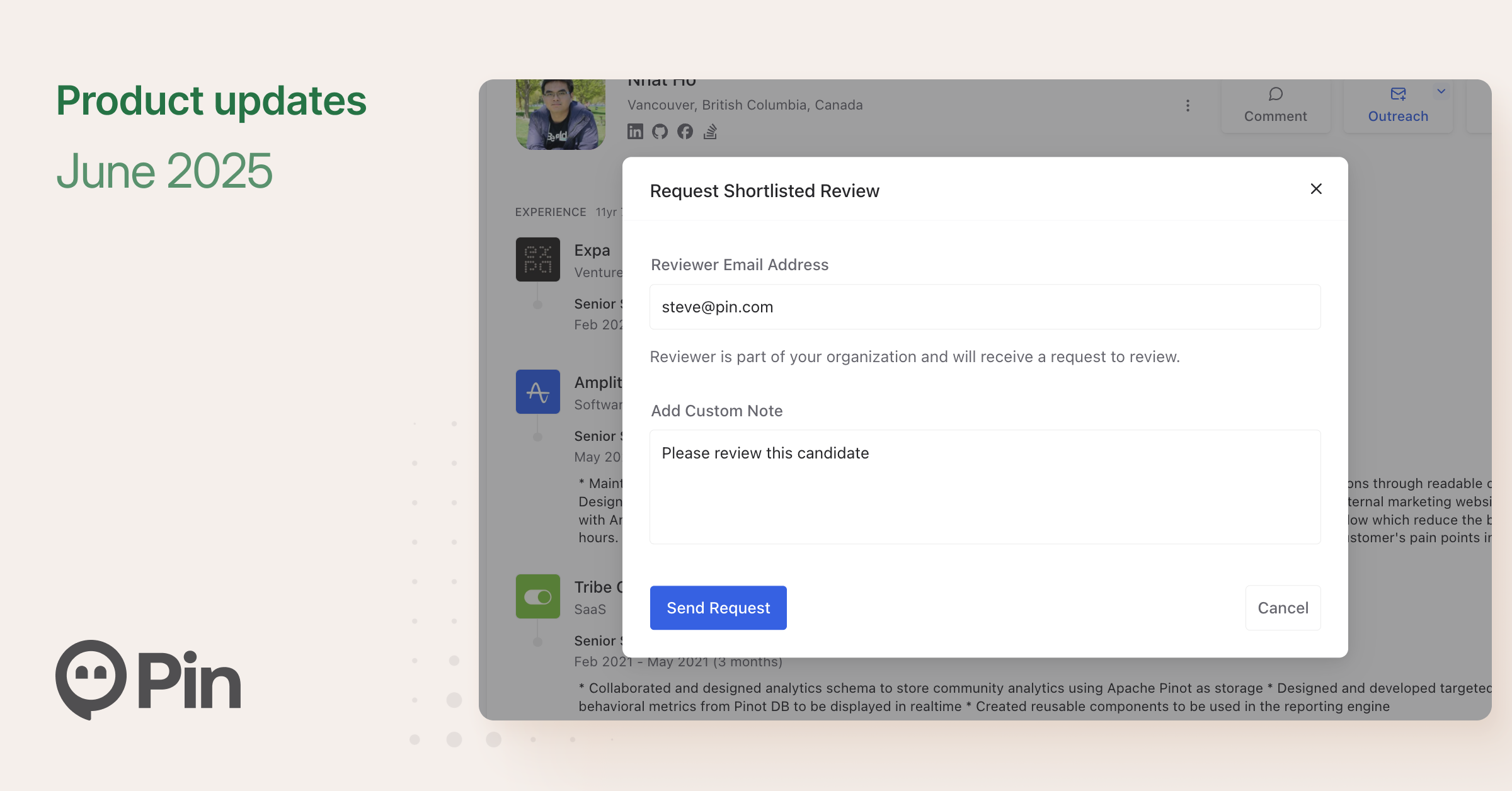The height and width of the screenshot is (791, 1512).
Task: Close the Request Shortlisted Review dialog
Action: tap(1316, 189)
